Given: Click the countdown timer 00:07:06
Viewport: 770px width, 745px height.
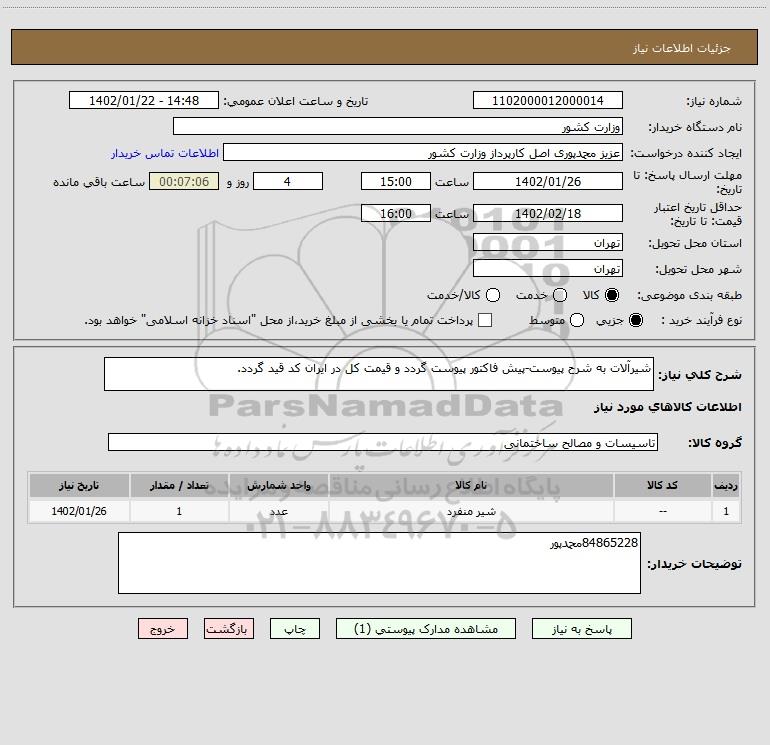Looking at the screenshot, I should tap(184, 181).
